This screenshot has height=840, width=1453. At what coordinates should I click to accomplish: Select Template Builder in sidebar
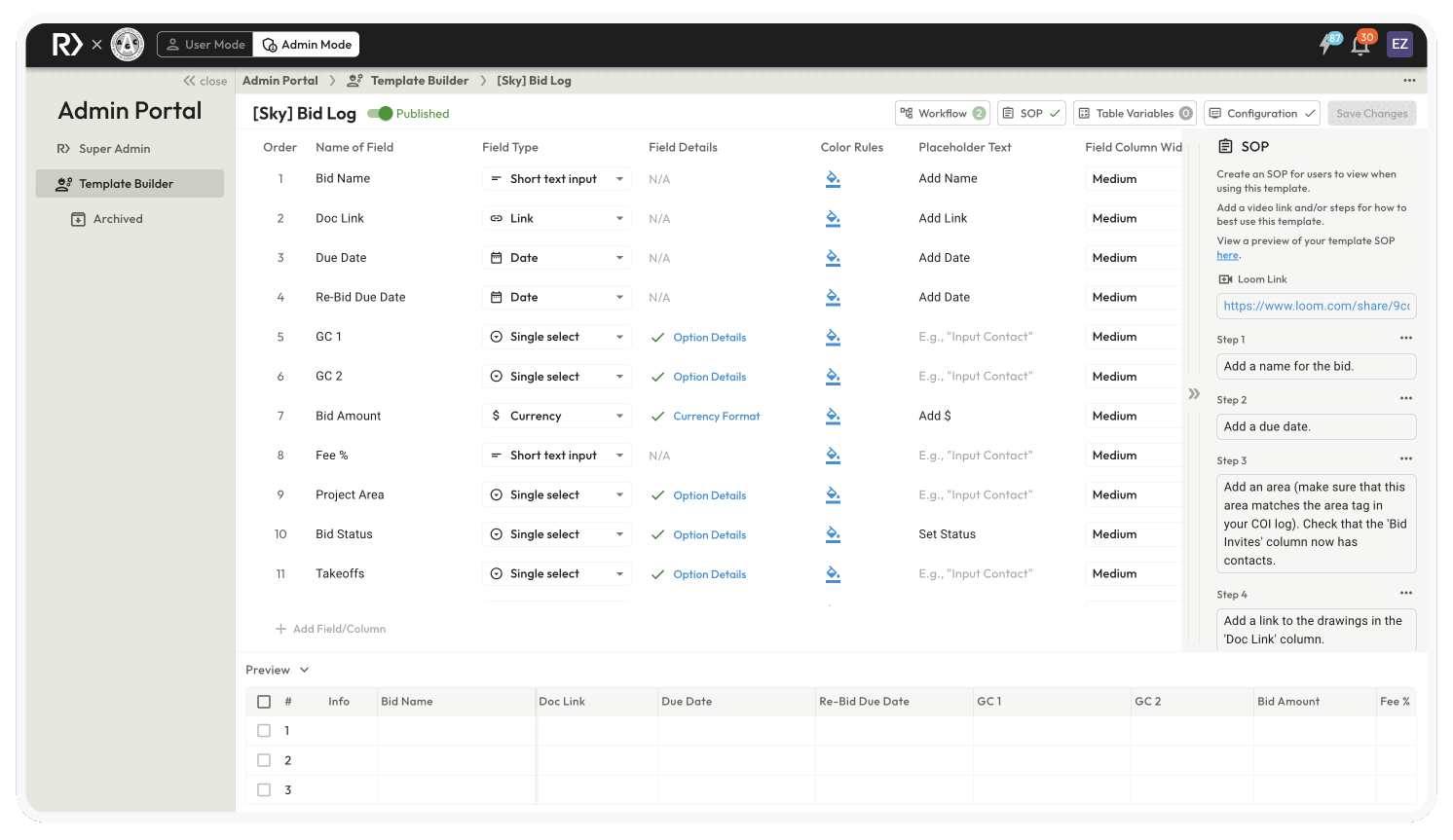(130, 184)
